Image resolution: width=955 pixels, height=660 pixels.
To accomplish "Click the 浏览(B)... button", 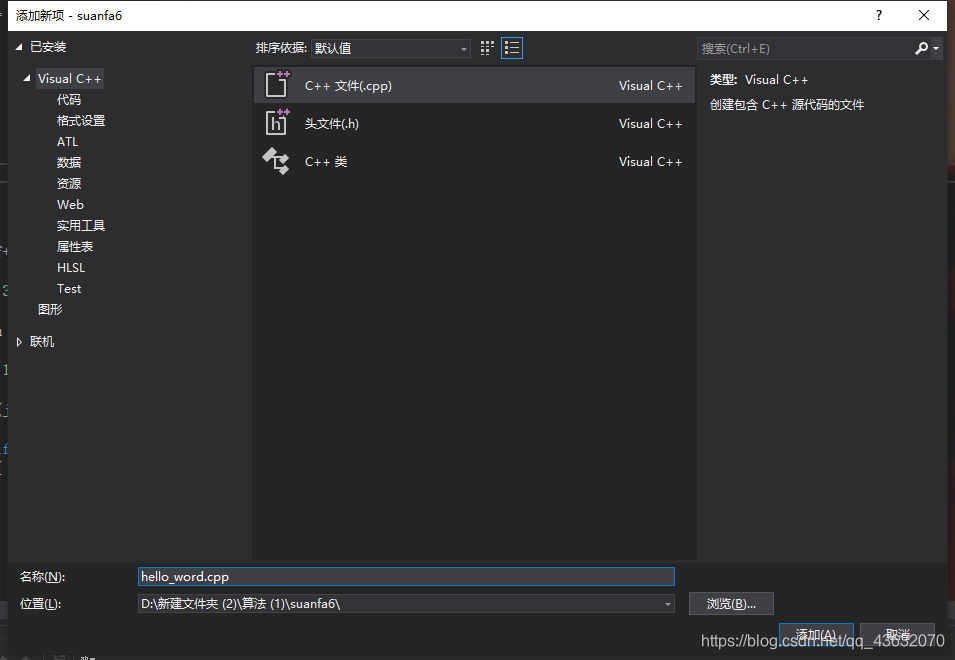I will (731, 604).
